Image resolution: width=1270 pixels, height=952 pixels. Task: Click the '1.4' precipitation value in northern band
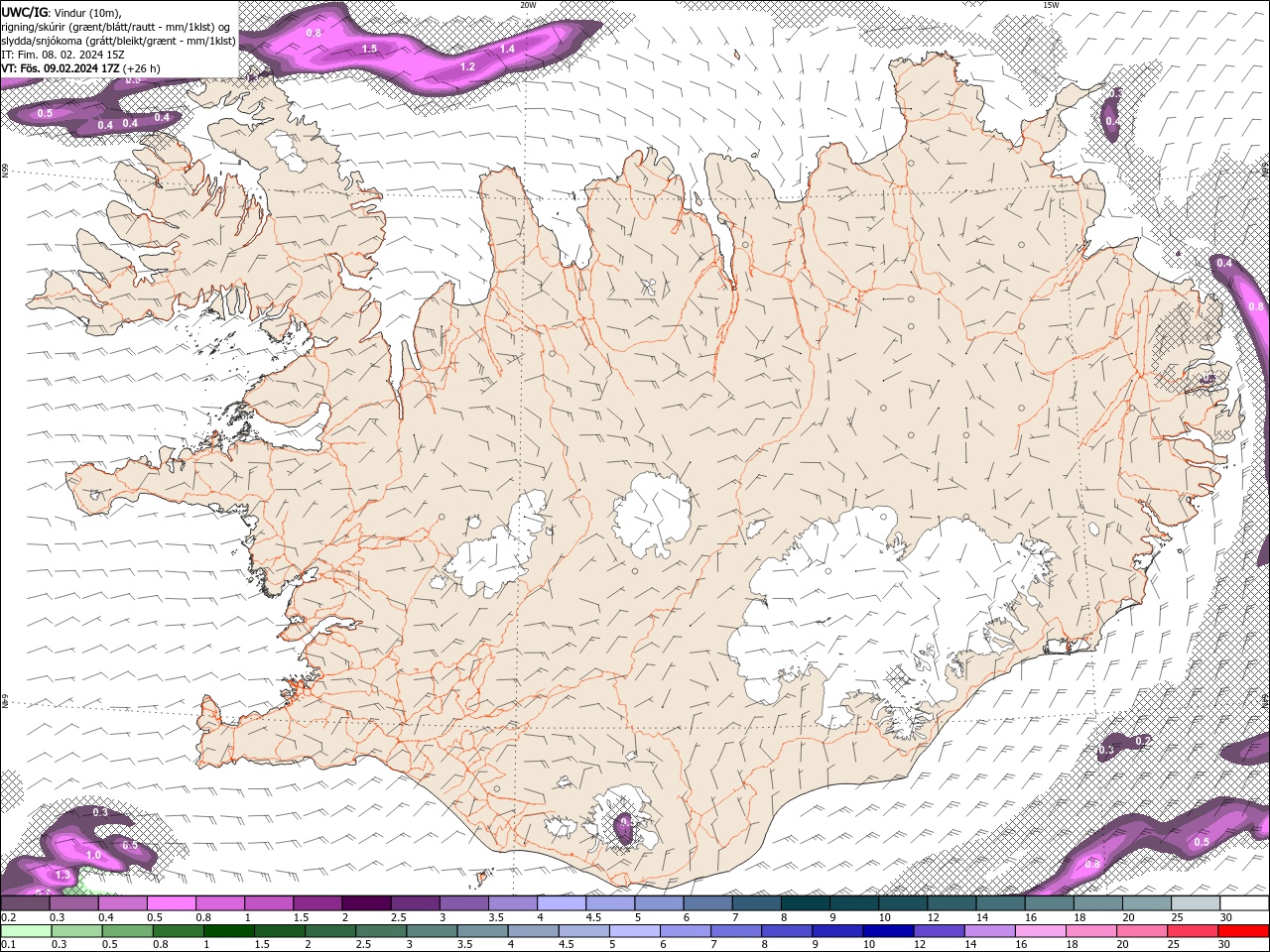(x=507, y=49)
